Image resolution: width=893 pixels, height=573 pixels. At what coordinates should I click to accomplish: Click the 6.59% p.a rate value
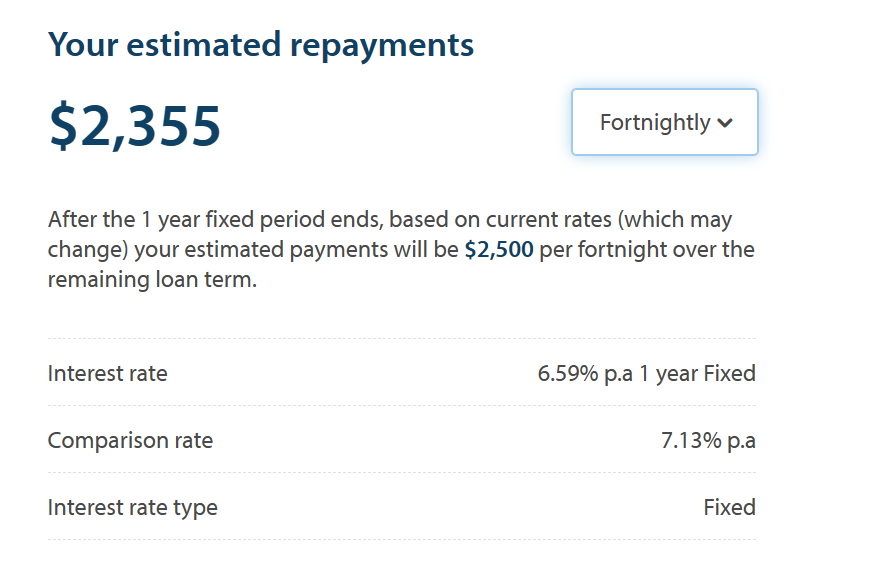pos(585,374)
